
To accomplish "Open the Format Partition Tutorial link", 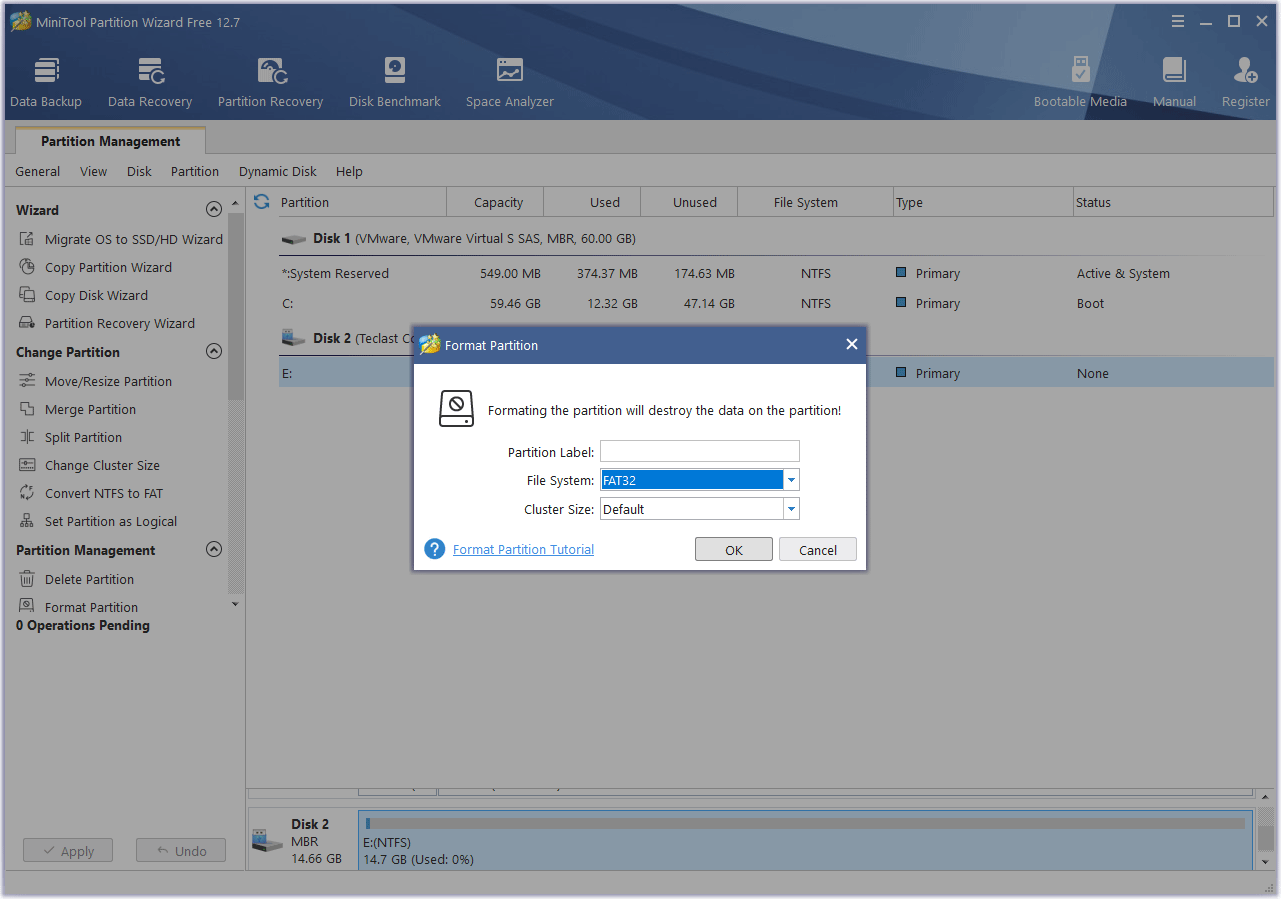I will pos(523,549).
